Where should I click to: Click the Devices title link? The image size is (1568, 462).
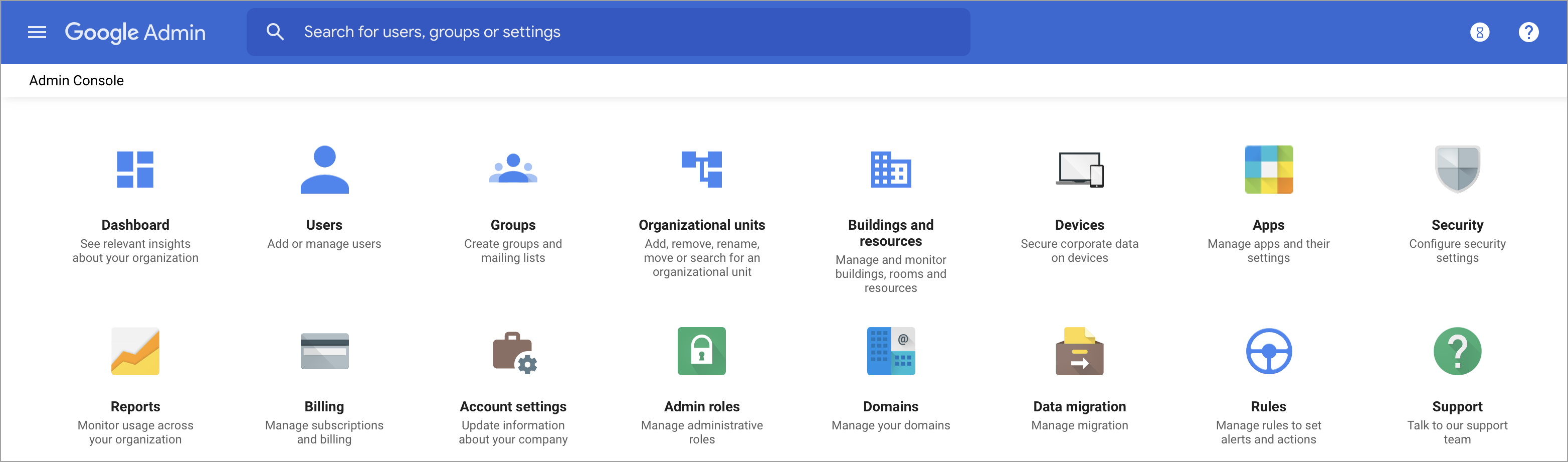tap(1080, 225)
